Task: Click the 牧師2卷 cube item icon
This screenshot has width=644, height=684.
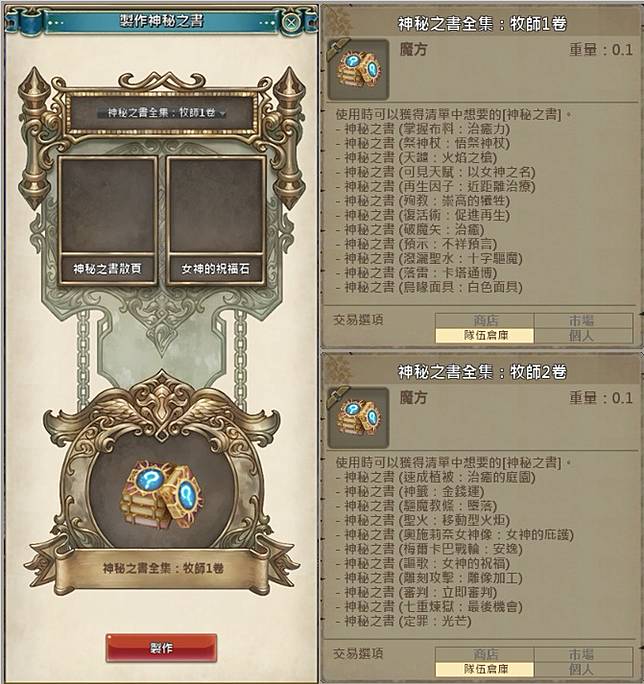Action: tap(359, 417)
